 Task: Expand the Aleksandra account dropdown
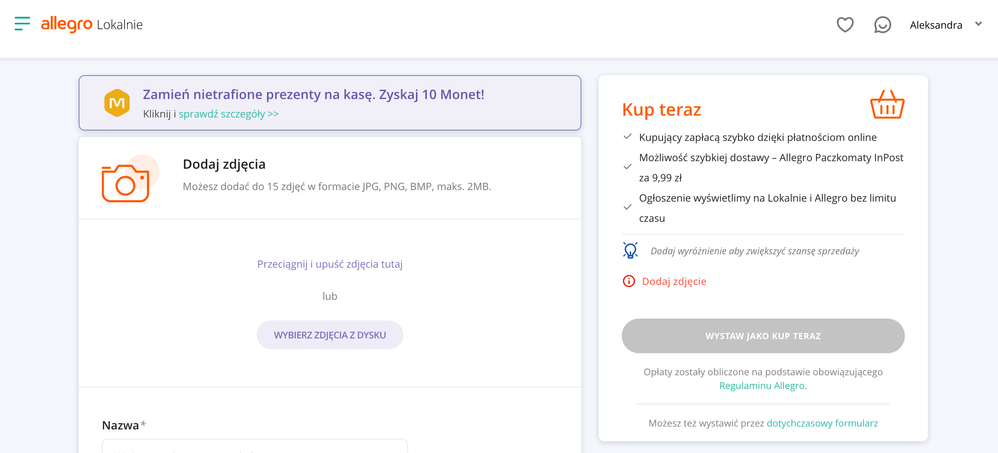(x=946, y=25)
